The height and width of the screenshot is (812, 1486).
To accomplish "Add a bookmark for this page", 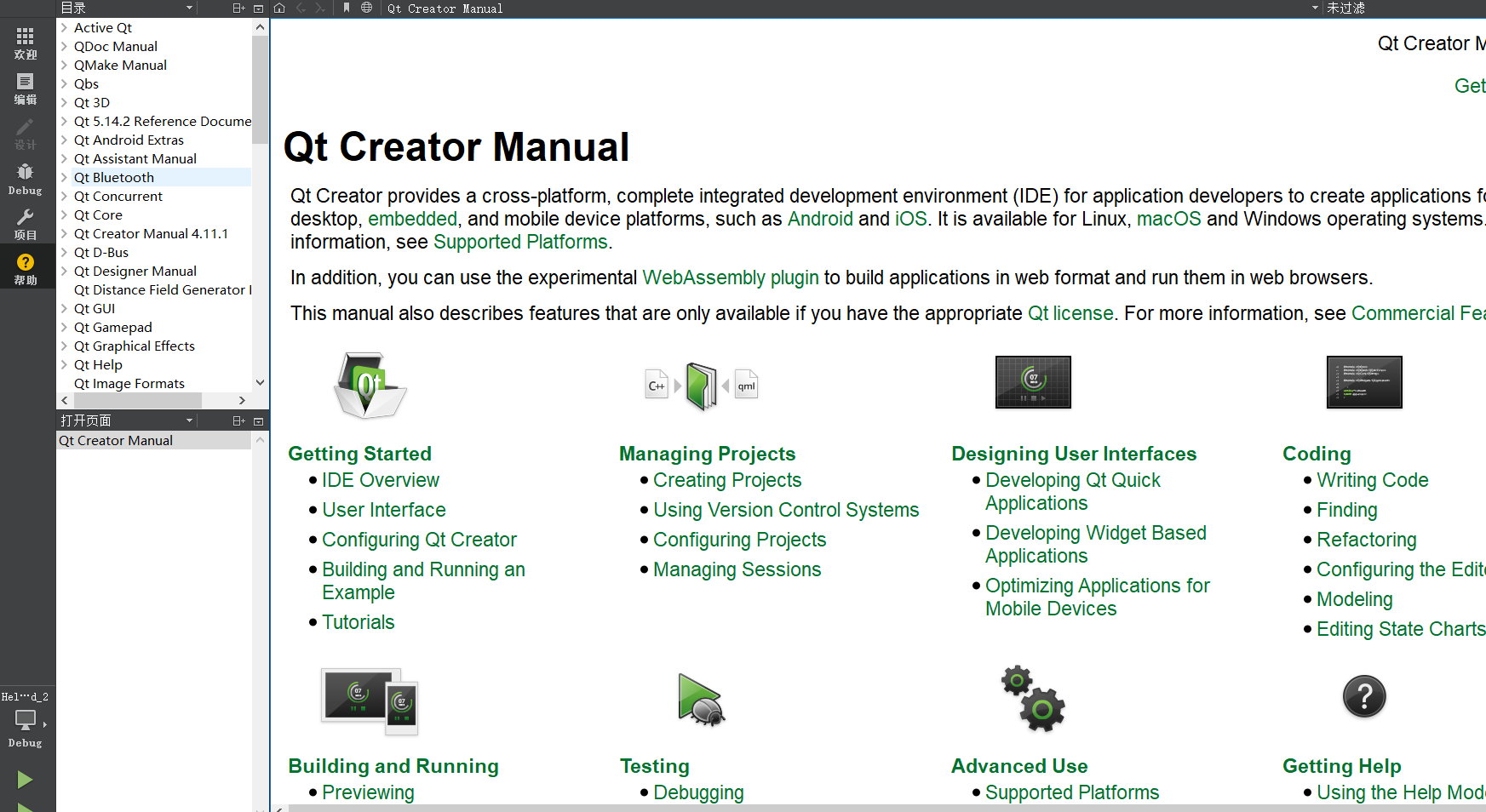I will pos(347,8).
